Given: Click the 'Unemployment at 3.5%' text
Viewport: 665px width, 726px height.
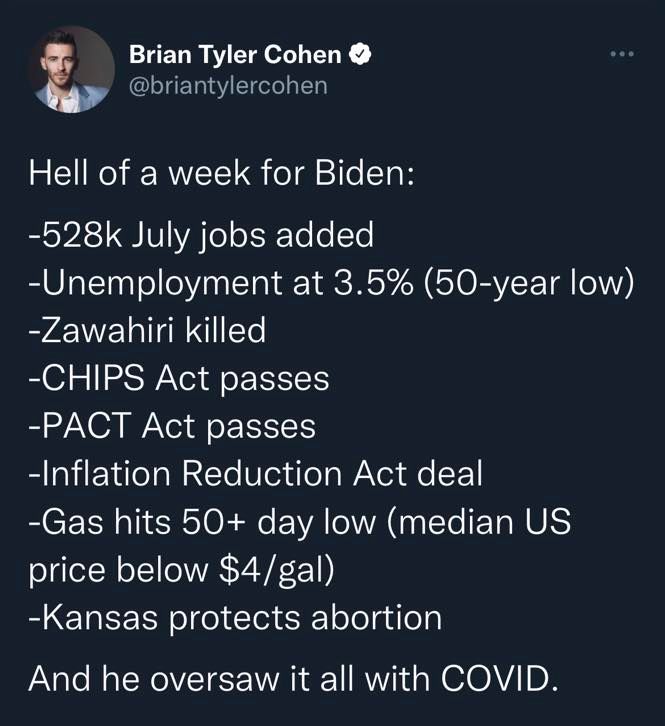Looking at the screenshot, I should [x=221, y=283].
